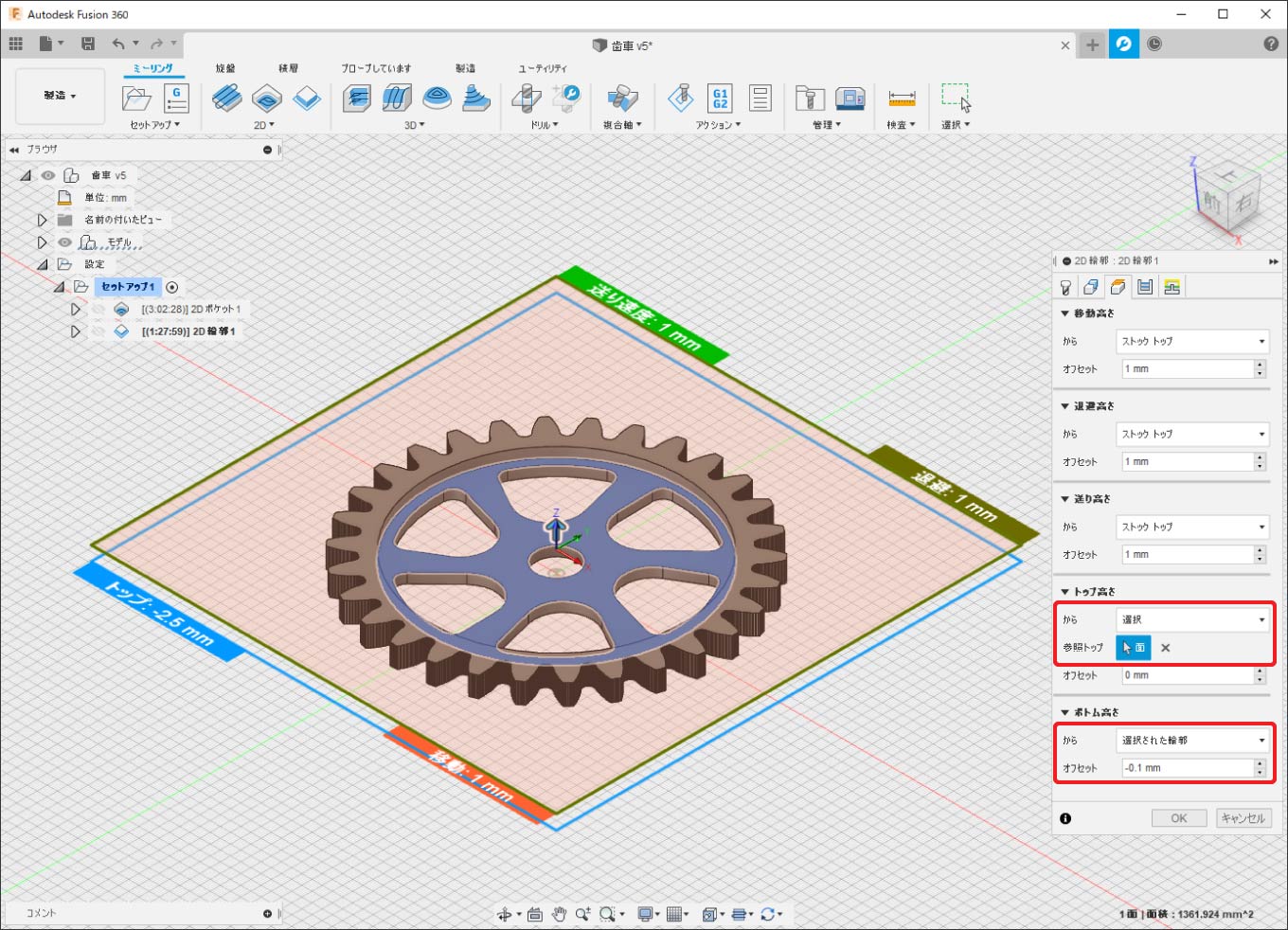Toggle visibility eye of 歯車 v5 root
The height and width of the screenshot is (930, 1288).
pyautogui.click(x=48, y=175)
